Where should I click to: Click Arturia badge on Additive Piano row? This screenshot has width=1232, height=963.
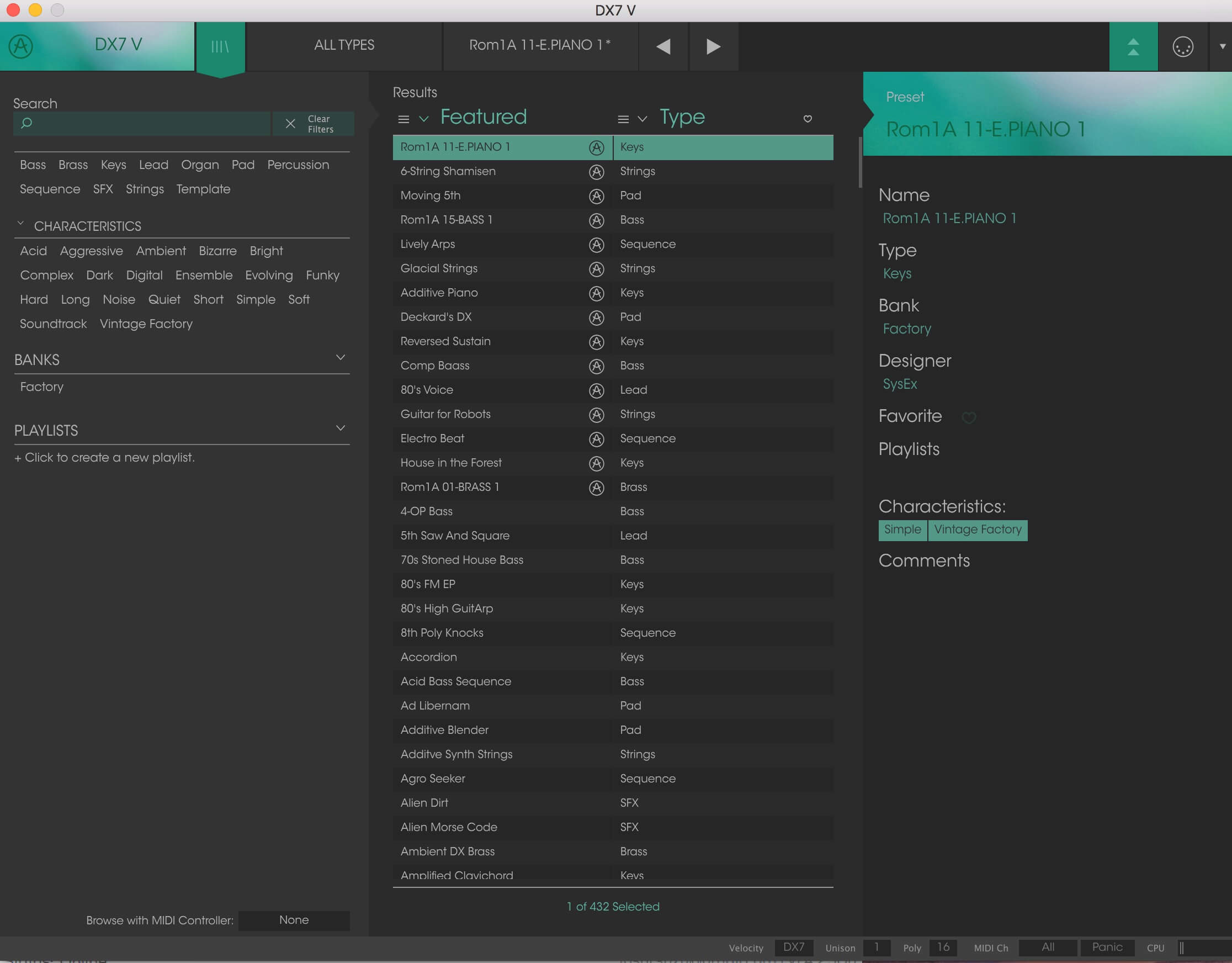pyautogui.click(x=596, y=293)
